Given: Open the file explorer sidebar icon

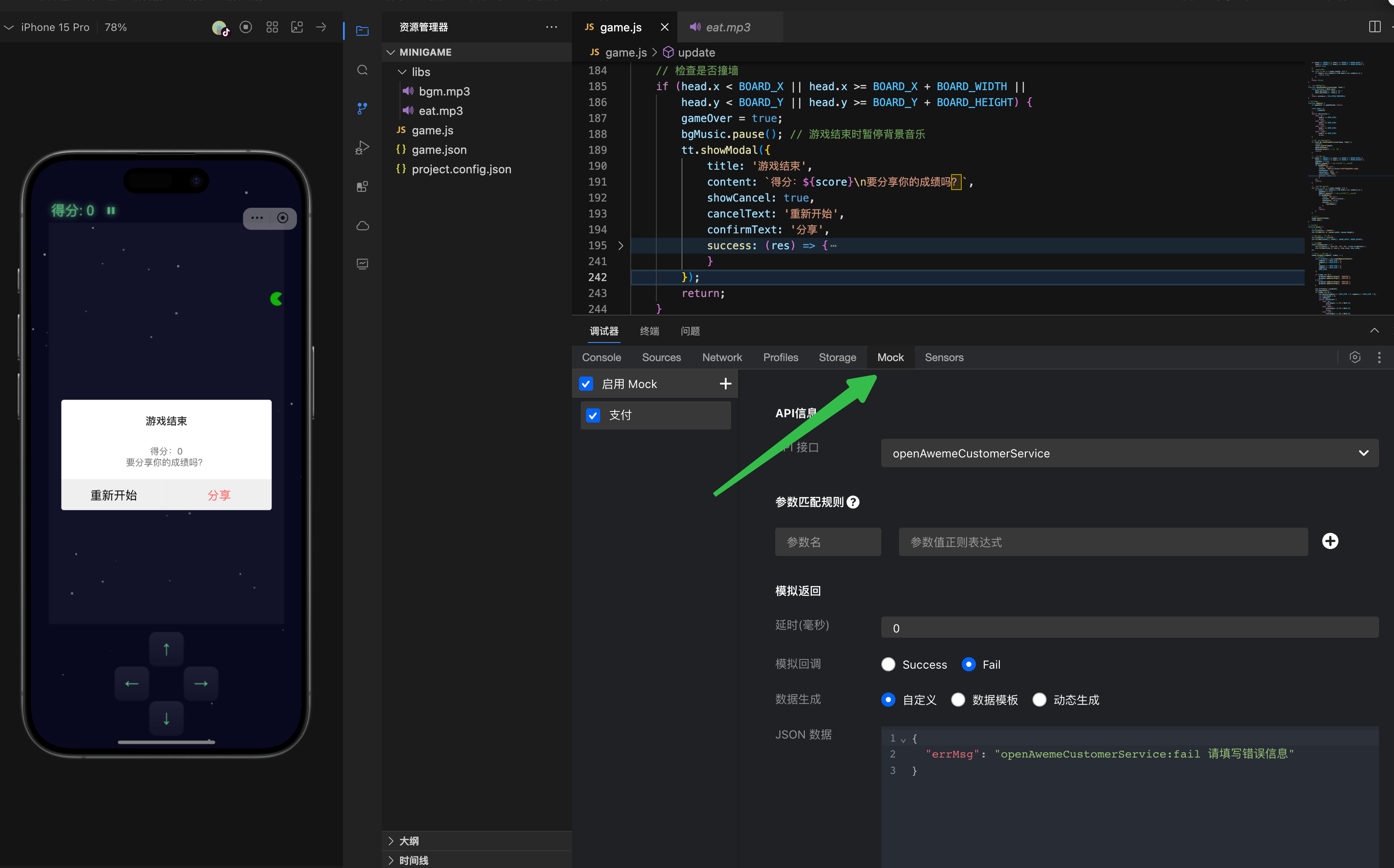Looking at the screenshot, I should pos(362,30).
